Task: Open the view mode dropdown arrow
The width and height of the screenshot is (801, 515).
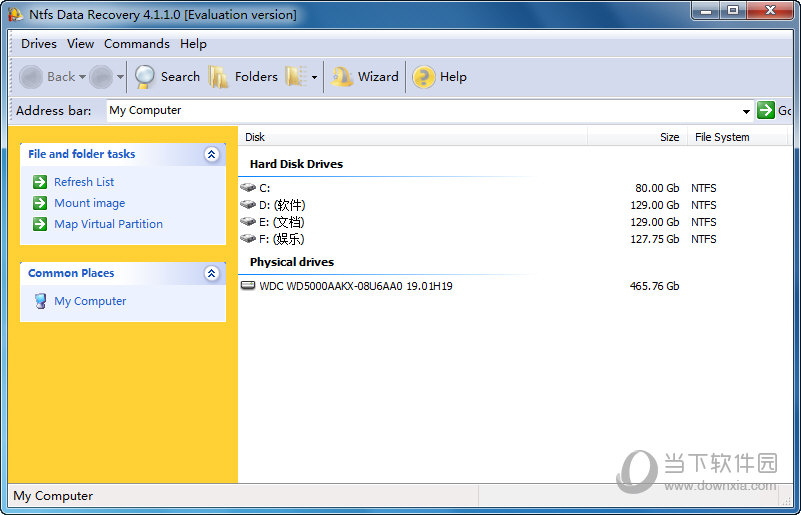Action: (314, 77)
